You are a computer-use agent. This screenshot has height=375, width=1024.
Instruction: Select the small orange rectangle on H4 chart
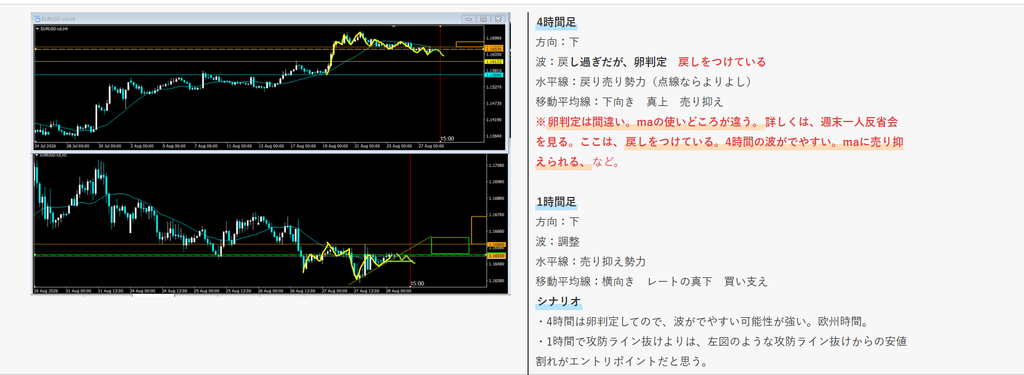pos(469,44)
